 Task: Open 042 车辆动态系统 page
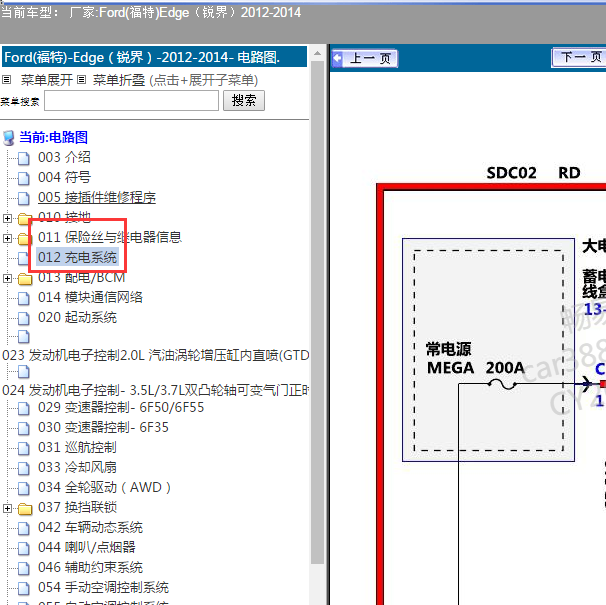pos(90,528)
